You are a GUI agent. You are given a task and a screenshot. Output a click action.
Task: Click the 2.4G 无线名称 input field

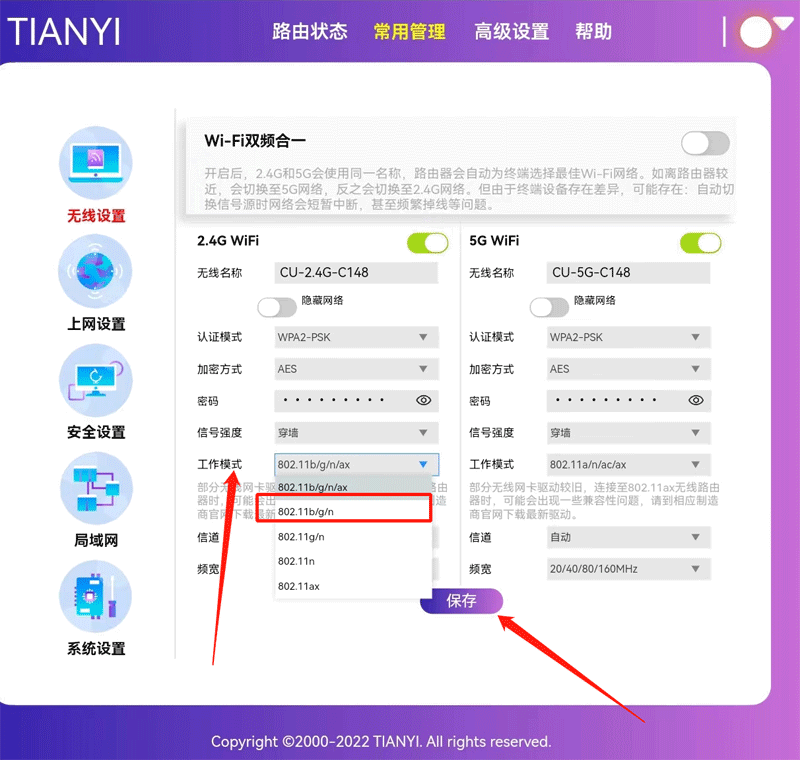click(356, 273)
